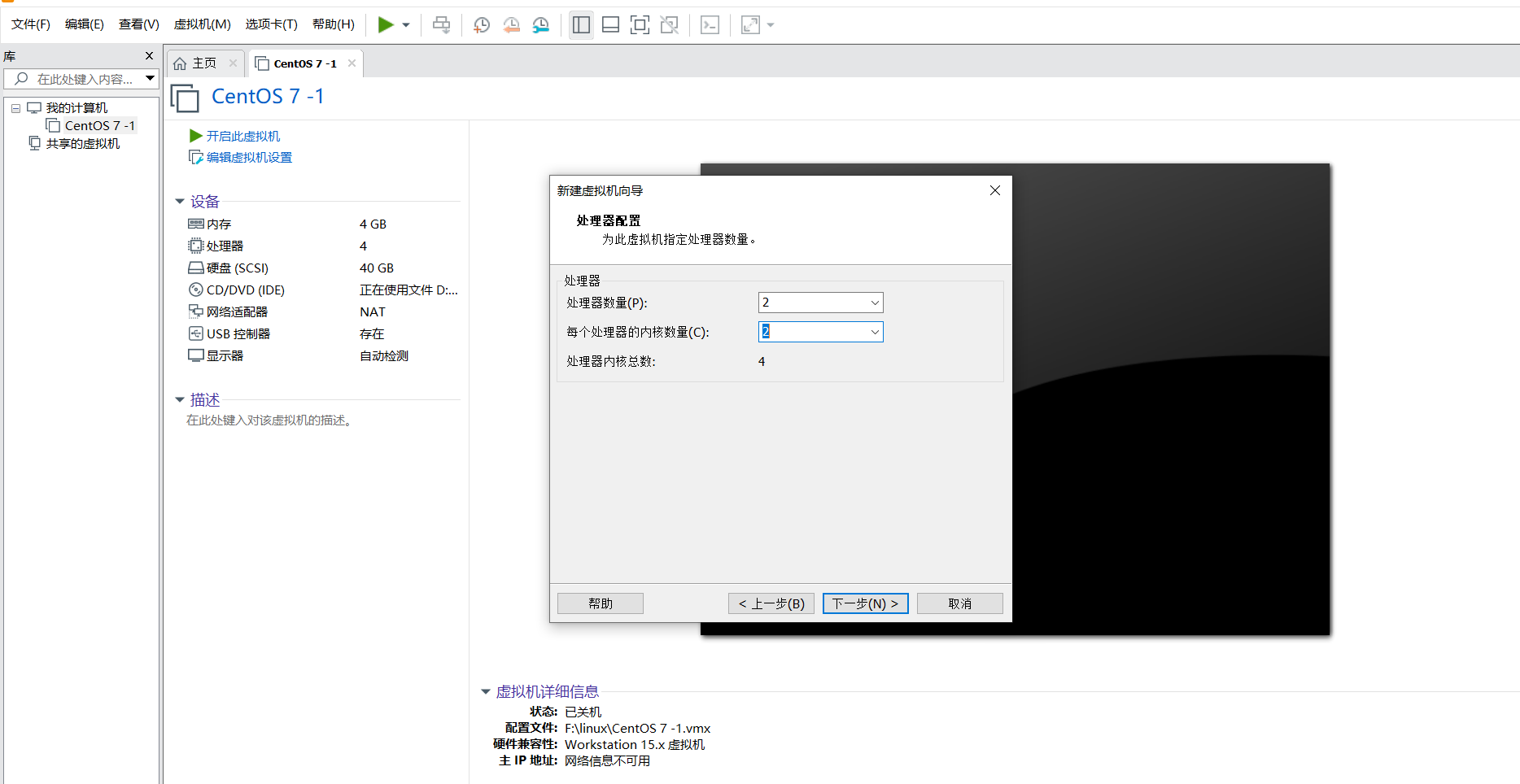The height and width of the screenshot is (784, 1520).
Task: Click the VM description text field
Action: tap(269, 420)
